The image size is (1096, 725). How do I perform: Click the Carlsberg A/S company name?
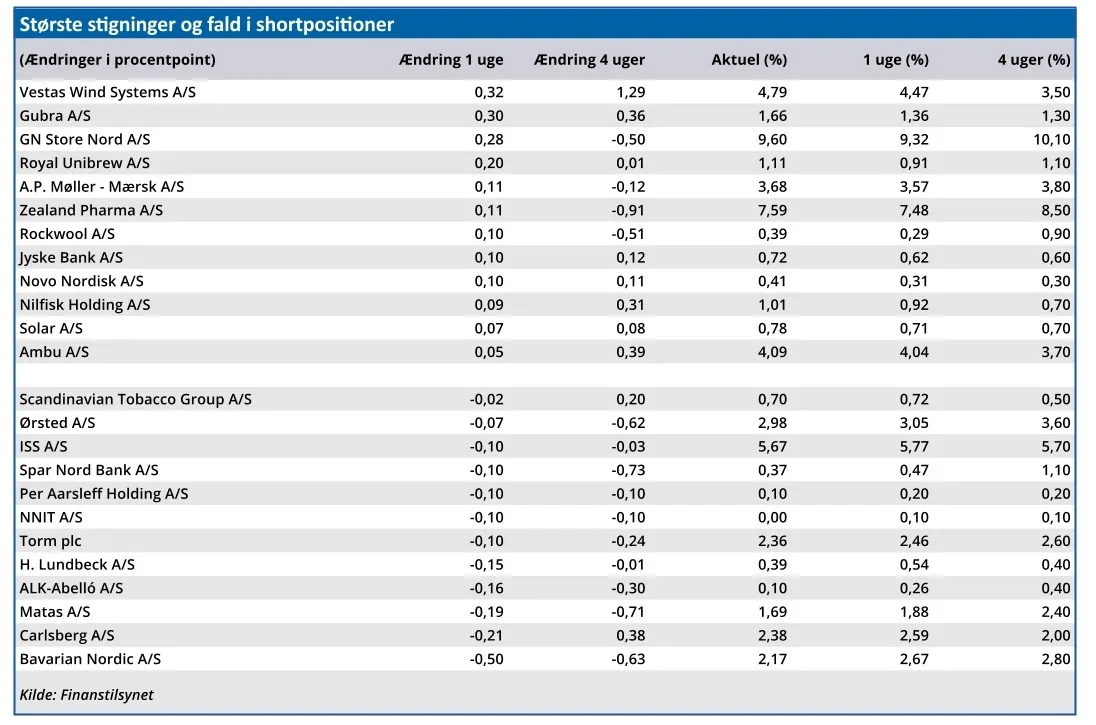pyautogui.click(x=67, y=635)
